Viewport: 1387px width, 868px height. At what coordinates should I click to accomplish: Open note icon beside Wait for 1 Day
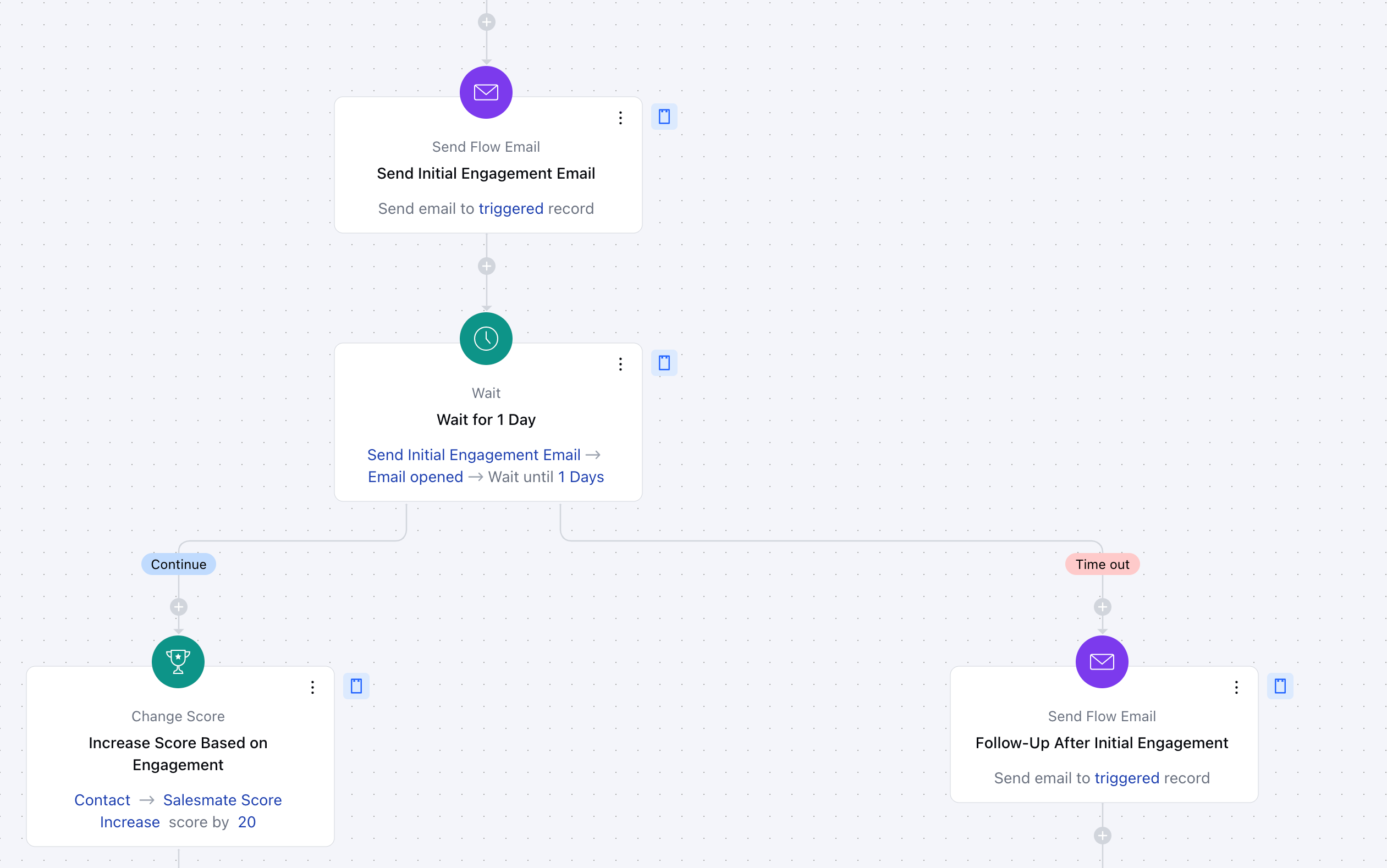[x=664, y=363]
